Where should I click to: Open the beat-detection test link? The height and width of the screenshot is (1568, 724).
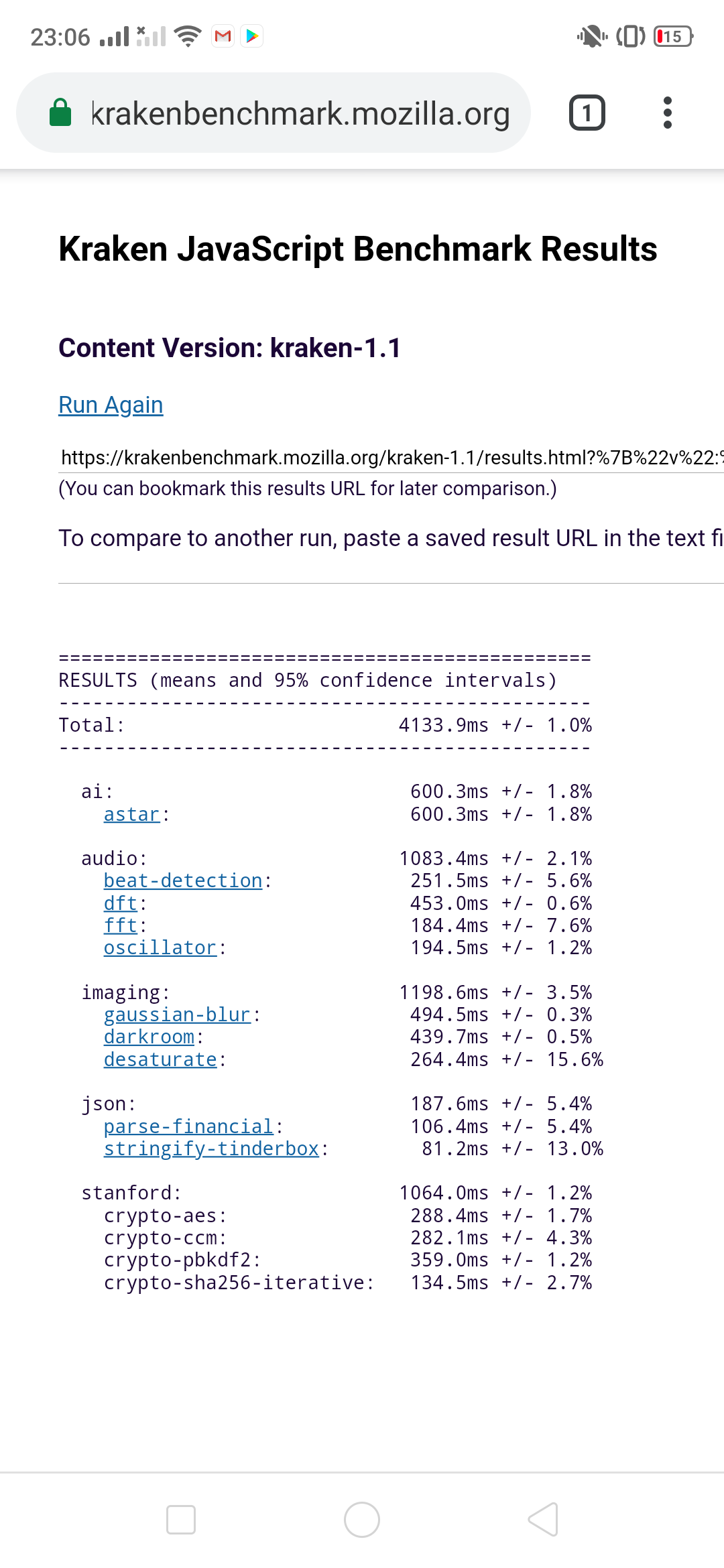[183, 880]
